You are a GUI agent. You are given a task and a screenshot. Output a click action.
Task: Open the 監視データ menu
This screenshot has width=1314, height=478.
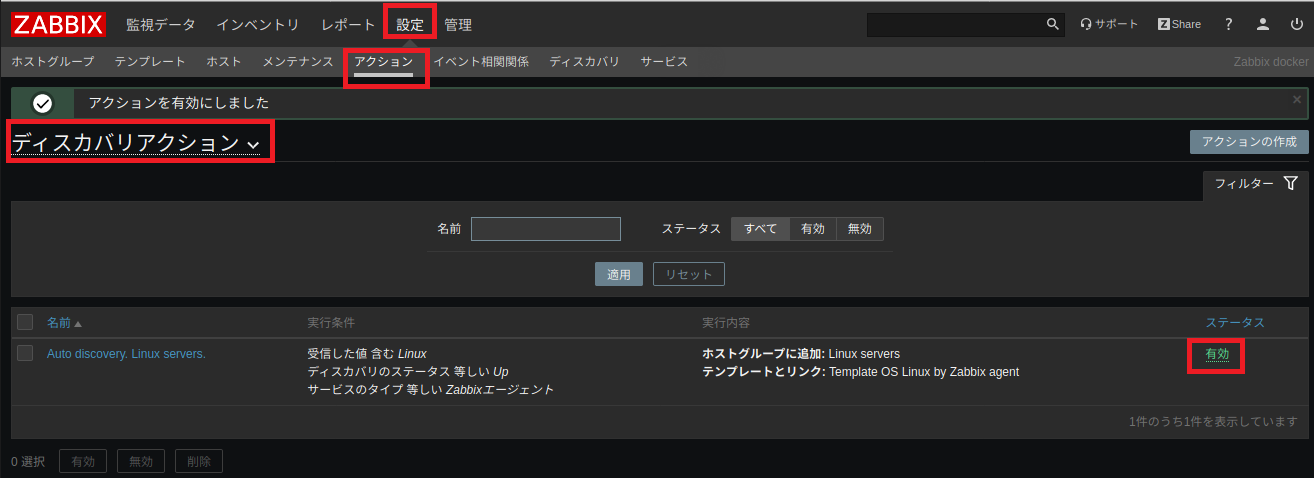[x=161, y=24]
